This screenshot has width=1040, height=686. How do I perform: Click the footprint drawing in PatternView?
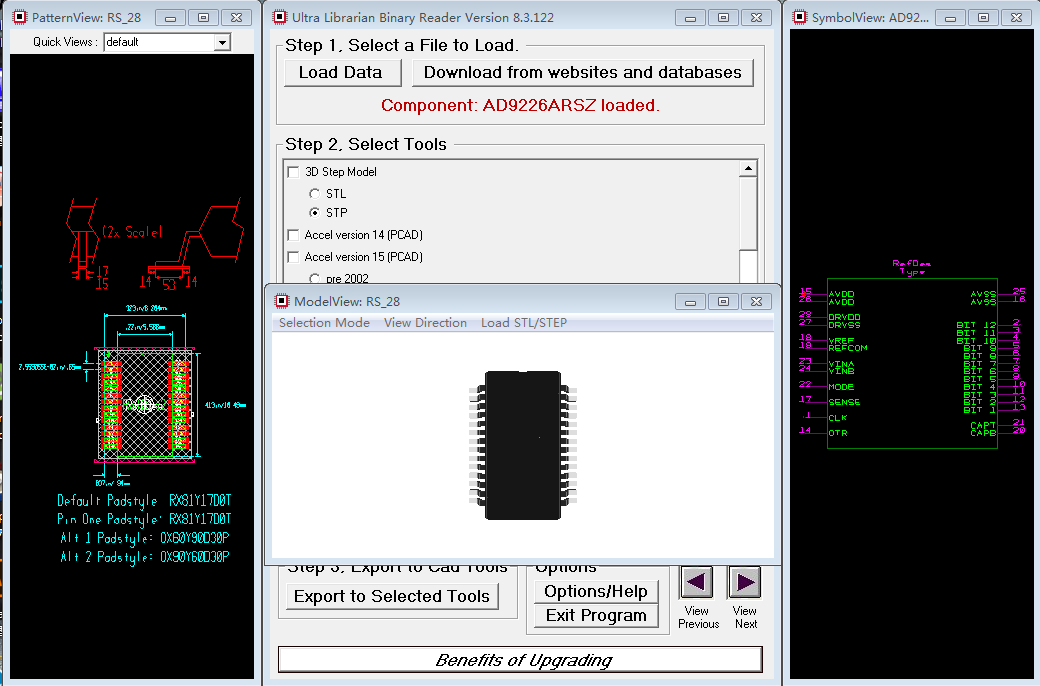(x=145, y=404)
